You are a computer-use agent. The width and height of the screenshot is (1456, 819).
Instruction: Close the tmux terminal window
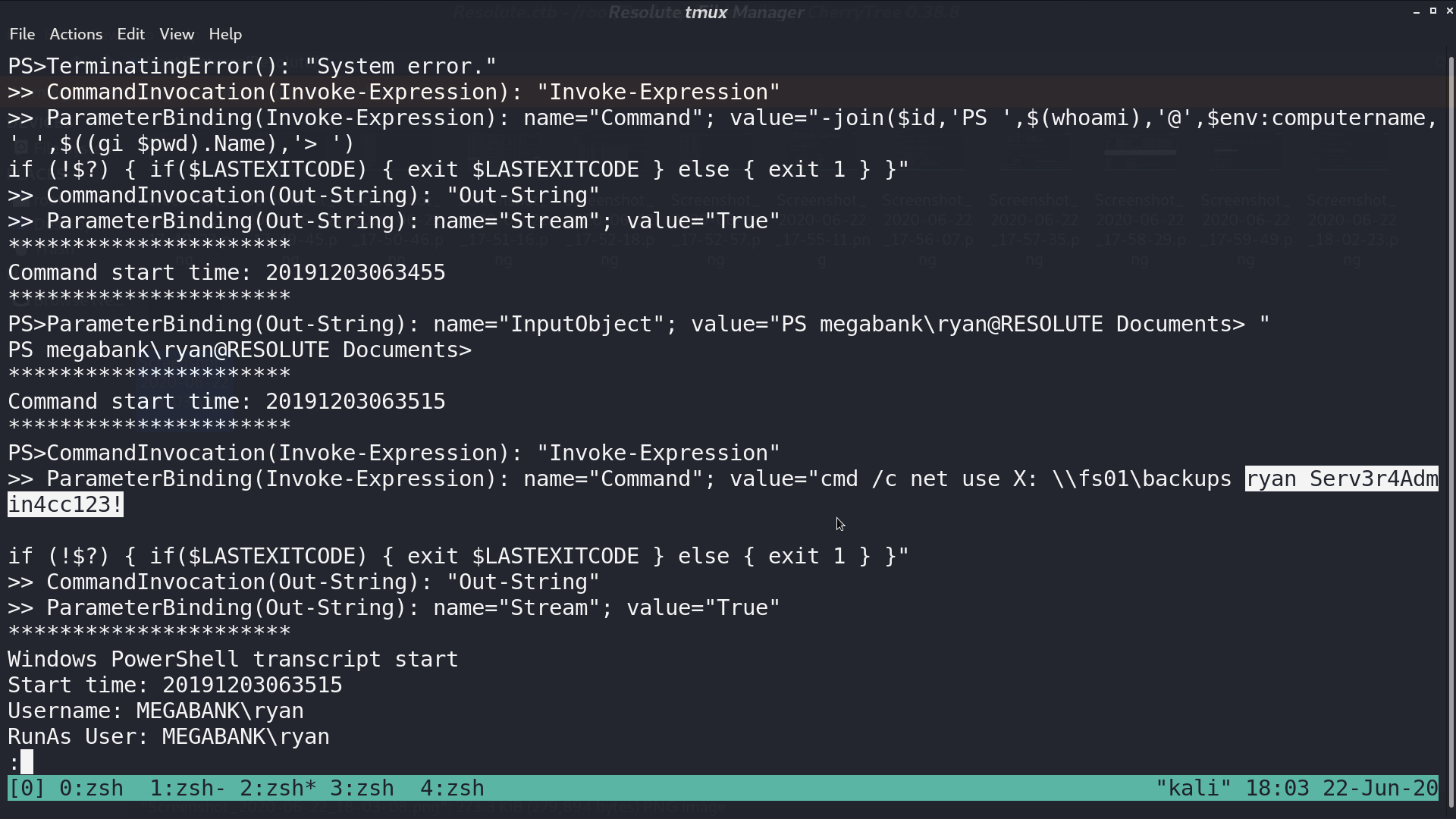[x=1449, y=11]
